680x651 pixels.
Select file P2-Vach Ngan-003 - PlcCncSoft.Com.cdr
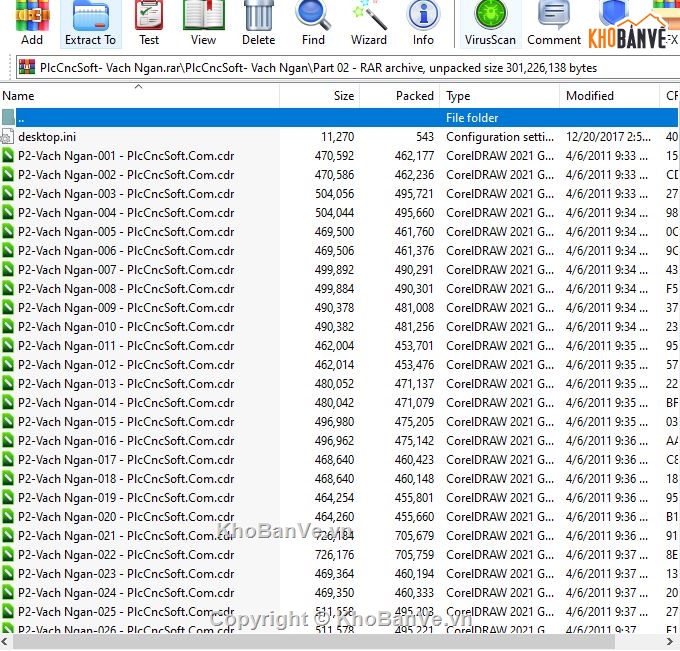click(126, 193)
